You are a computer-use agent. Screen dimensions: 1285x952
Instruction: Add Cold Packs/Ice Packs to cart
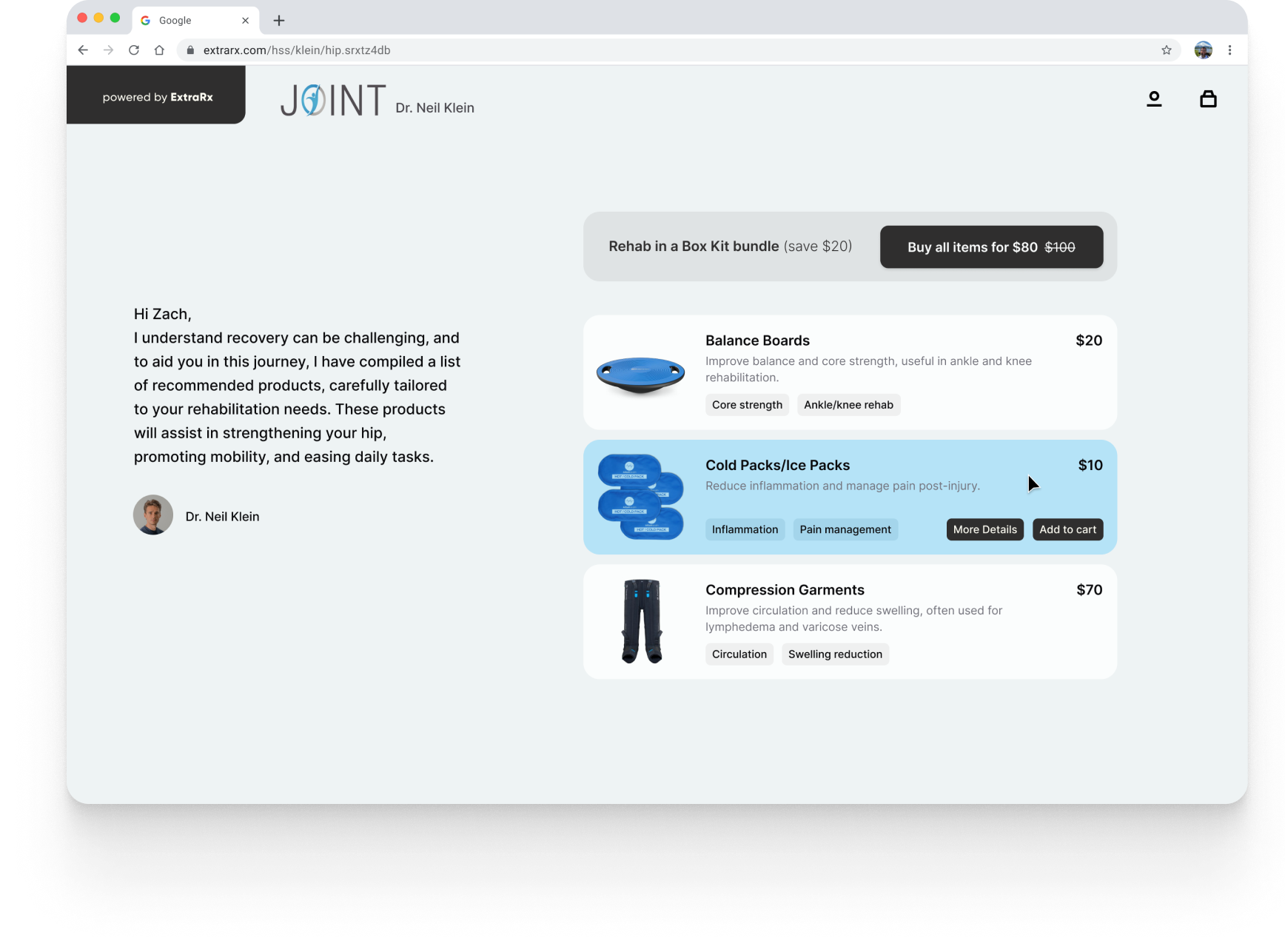point(1067,529)
